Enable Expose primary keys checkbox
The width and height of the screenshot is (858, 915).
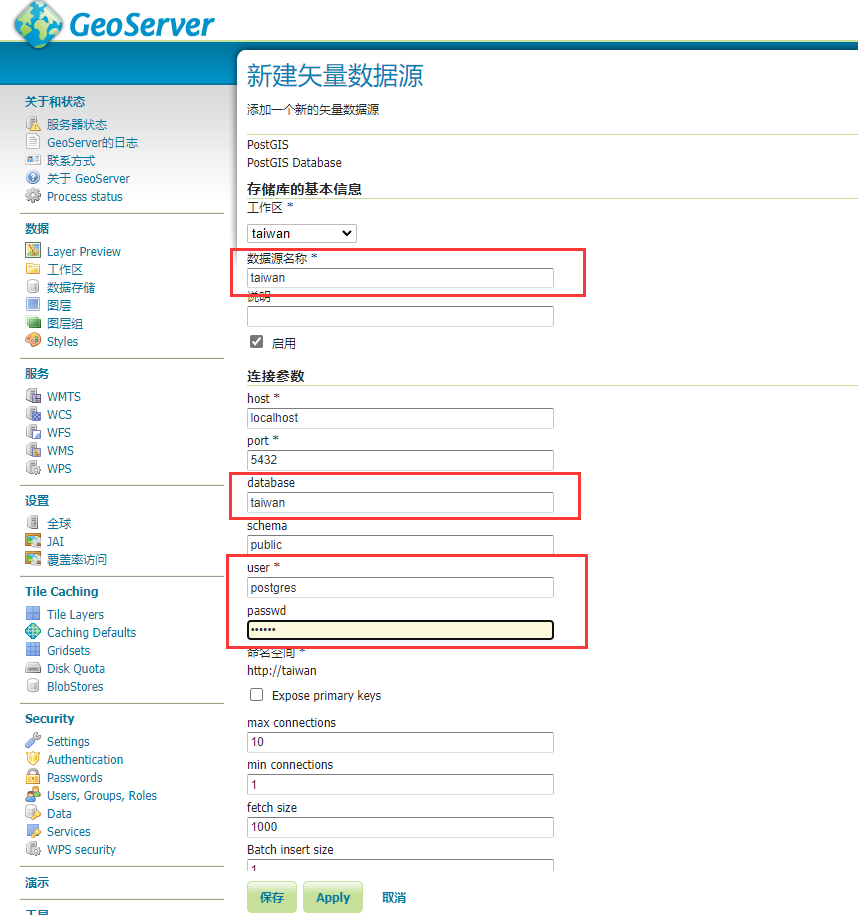[x=256, y=695]
